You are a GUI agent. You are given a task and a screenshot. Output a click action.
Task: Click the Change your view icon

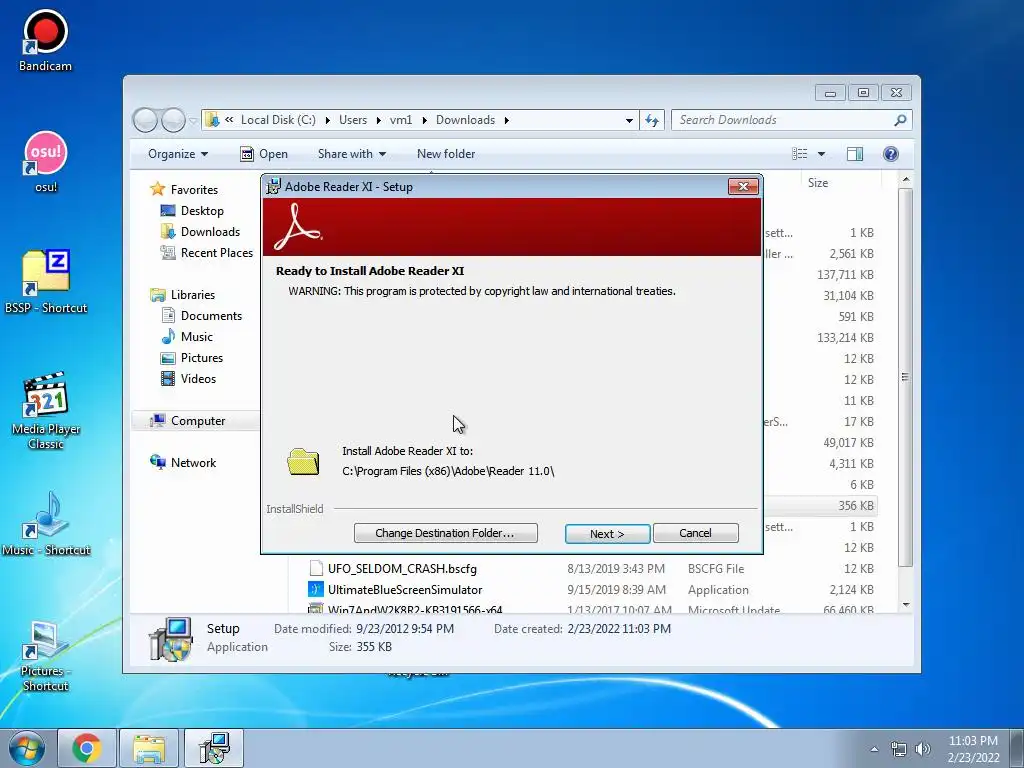(x=799, y=154)
